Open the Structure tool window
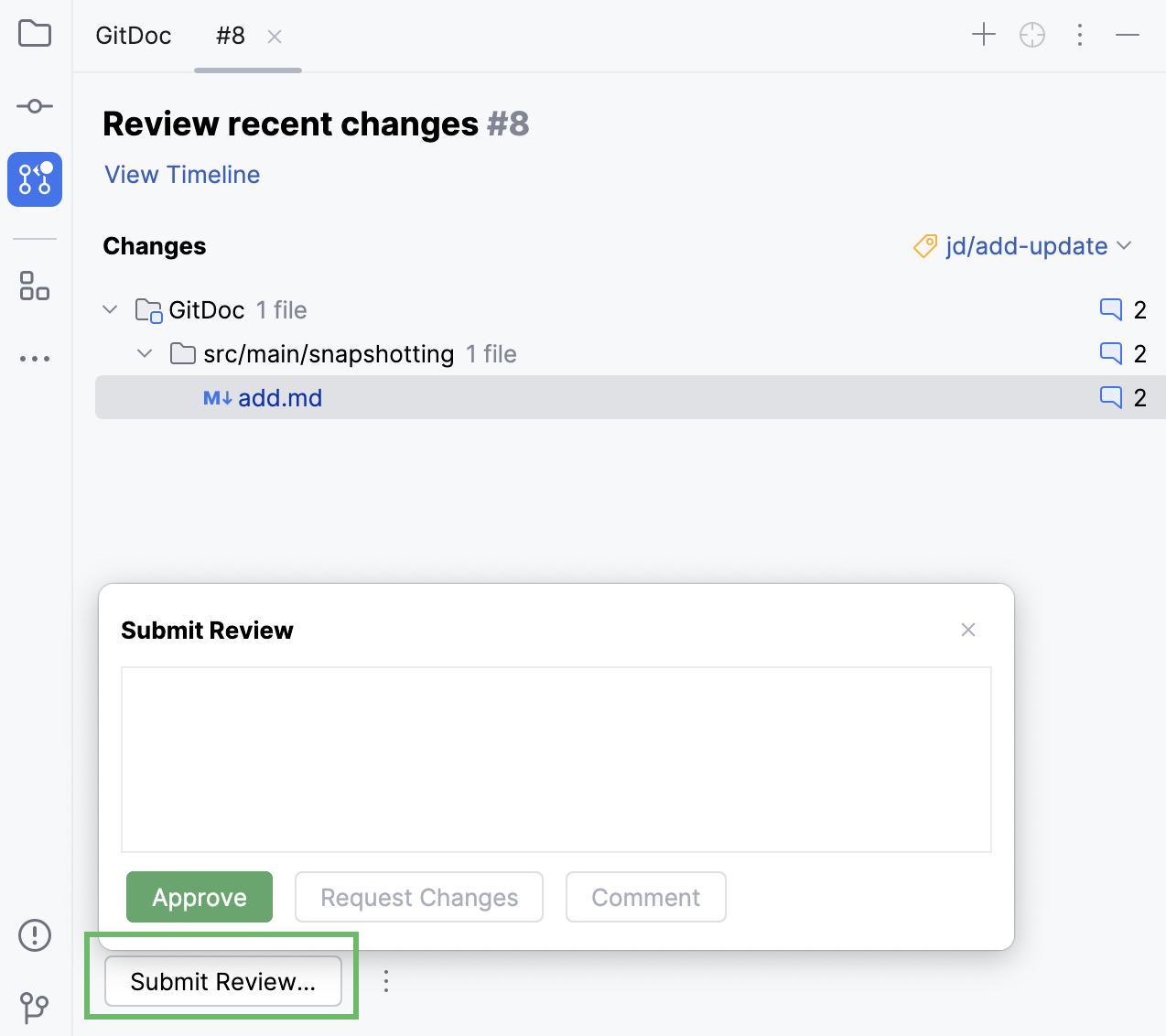1166x1036 pixels. pyautogui.click(x=34, y=287)
